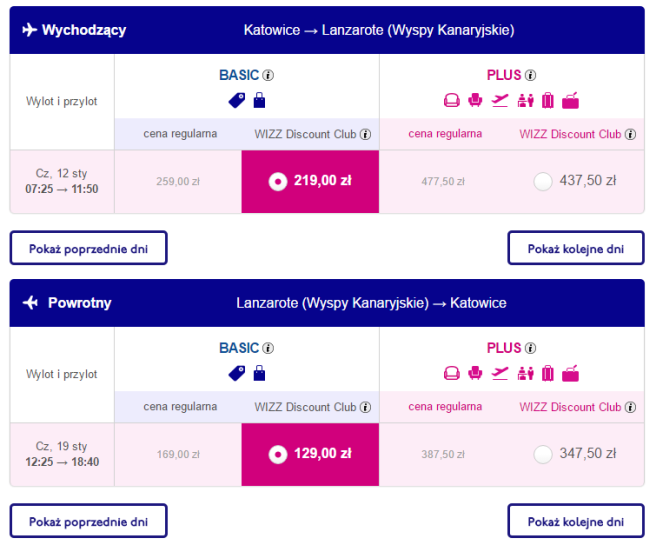Viewport: 650px width, 545px height.
Task: Select the 437,50 zł outbound PLUS fare
Action: (x=543, y=181)
